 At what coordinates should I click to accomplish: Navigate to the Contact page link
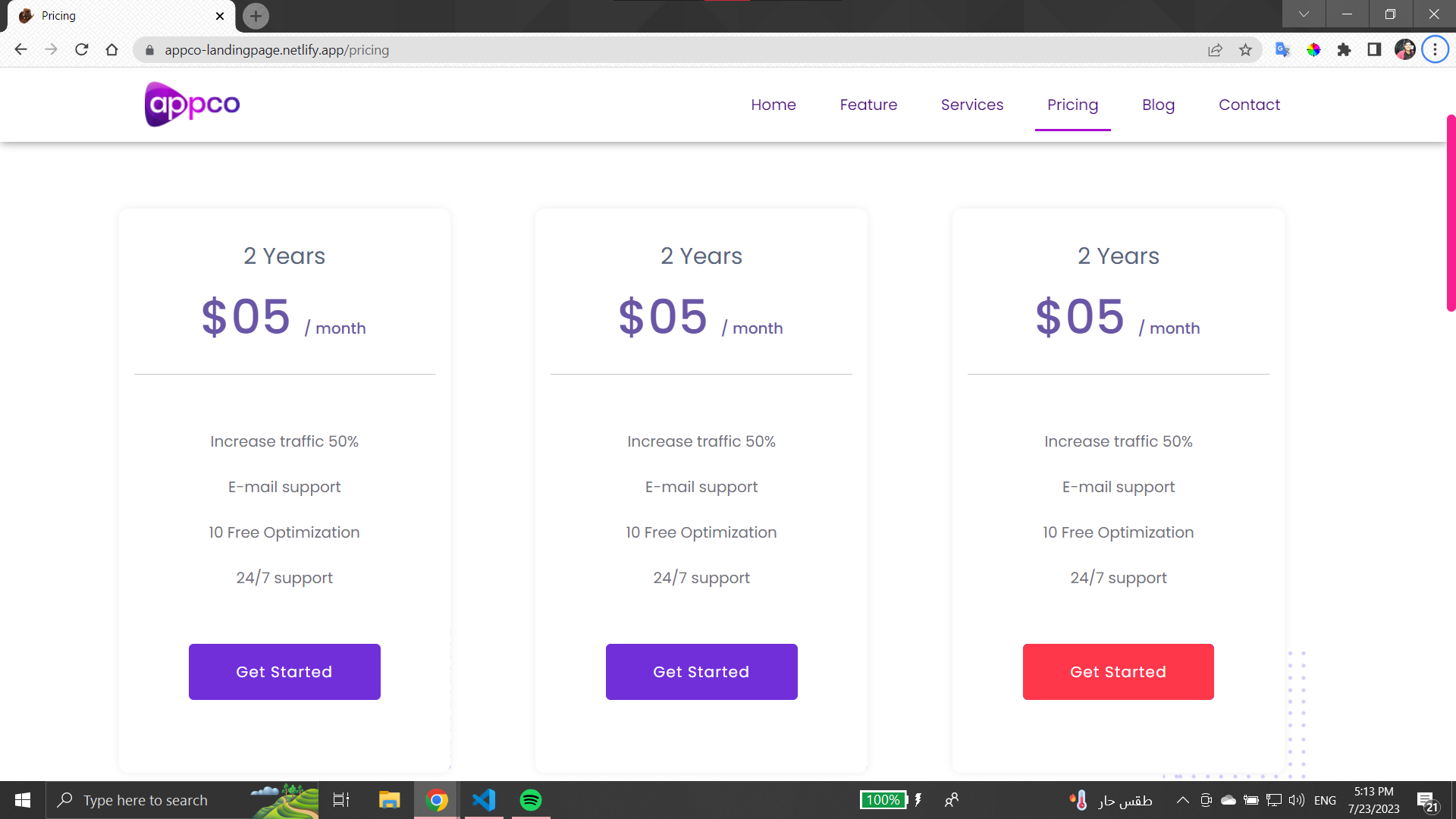click(x=1249, y=105)
